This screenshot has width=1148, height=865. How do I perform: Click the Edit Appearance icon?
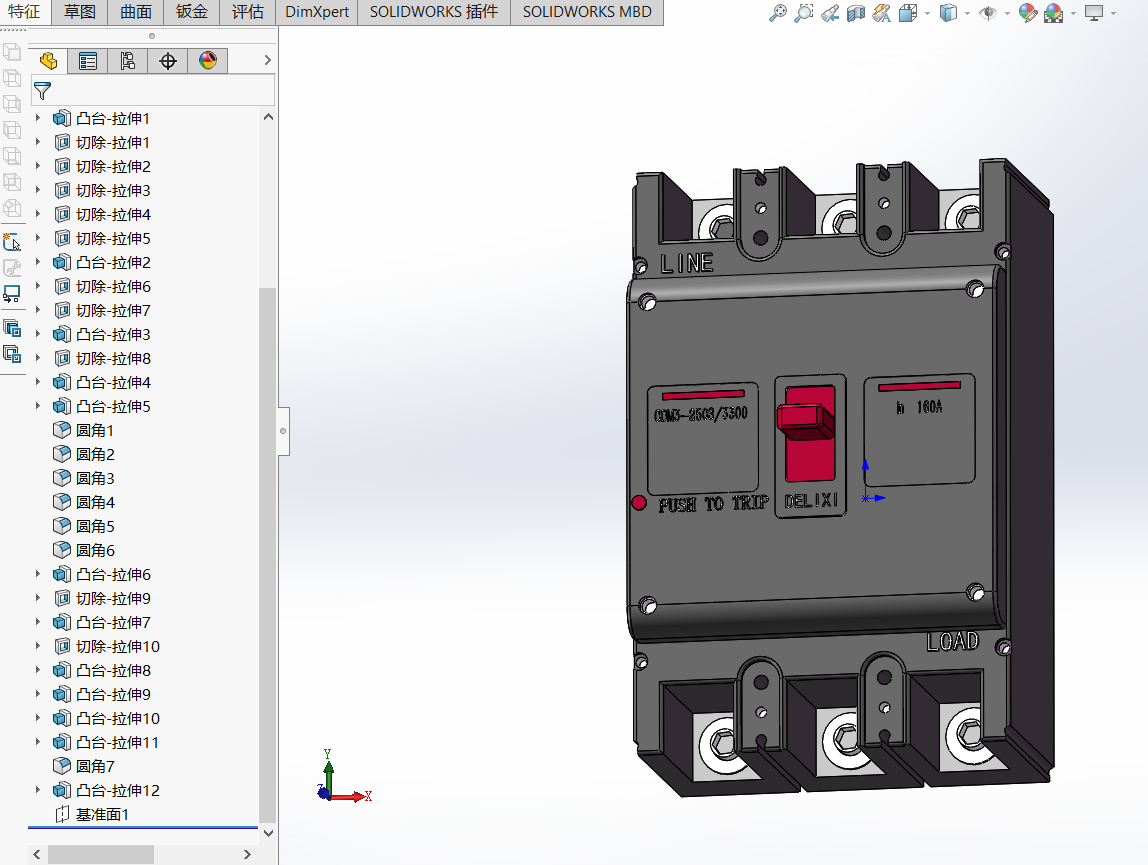(1027, 13)
